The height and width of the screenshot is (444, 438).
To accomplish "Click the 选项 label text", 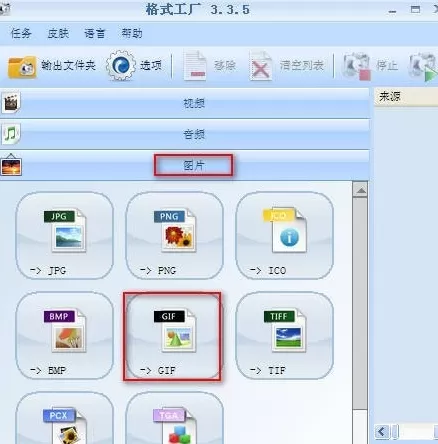I will pos(151,65).
